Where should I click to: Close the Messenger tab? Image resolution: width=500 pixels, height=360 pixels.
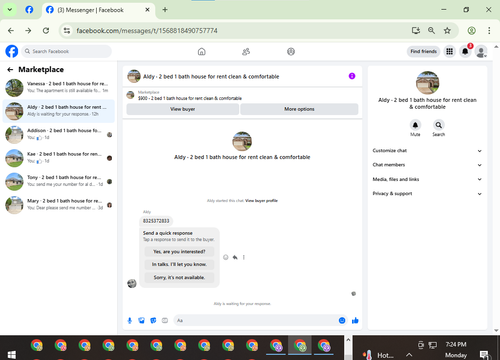147,10
